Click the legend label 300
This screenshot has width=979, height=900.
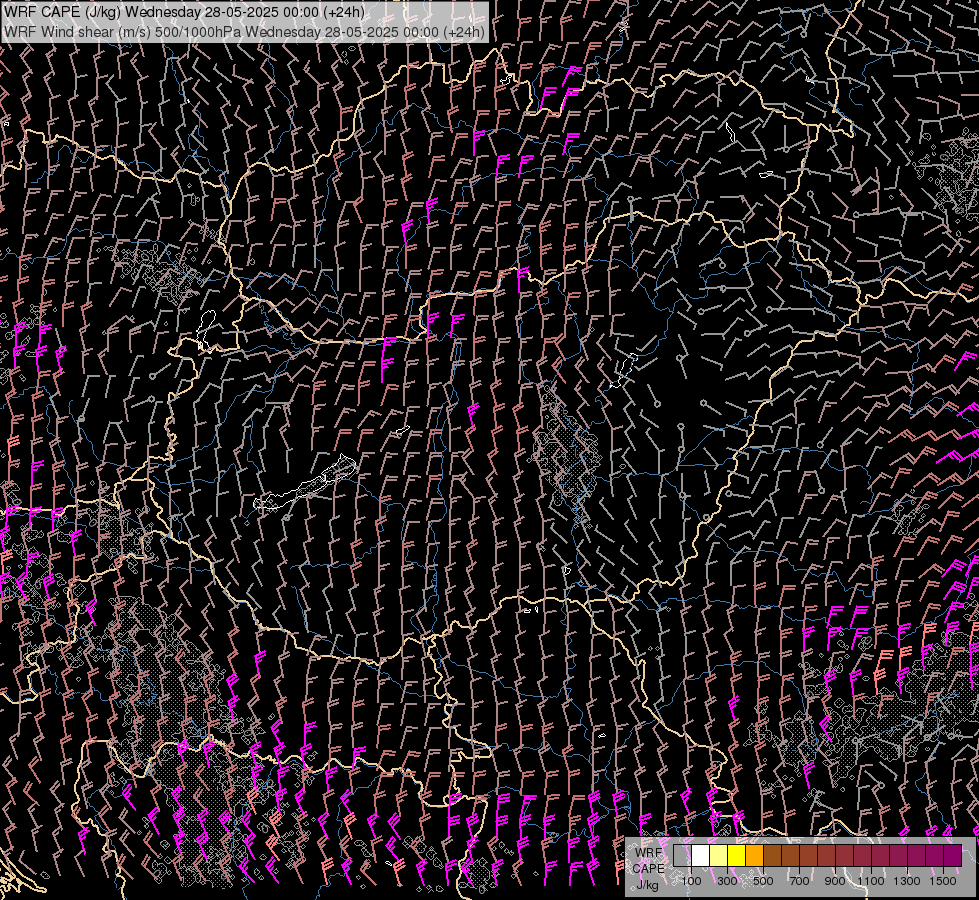727,881
